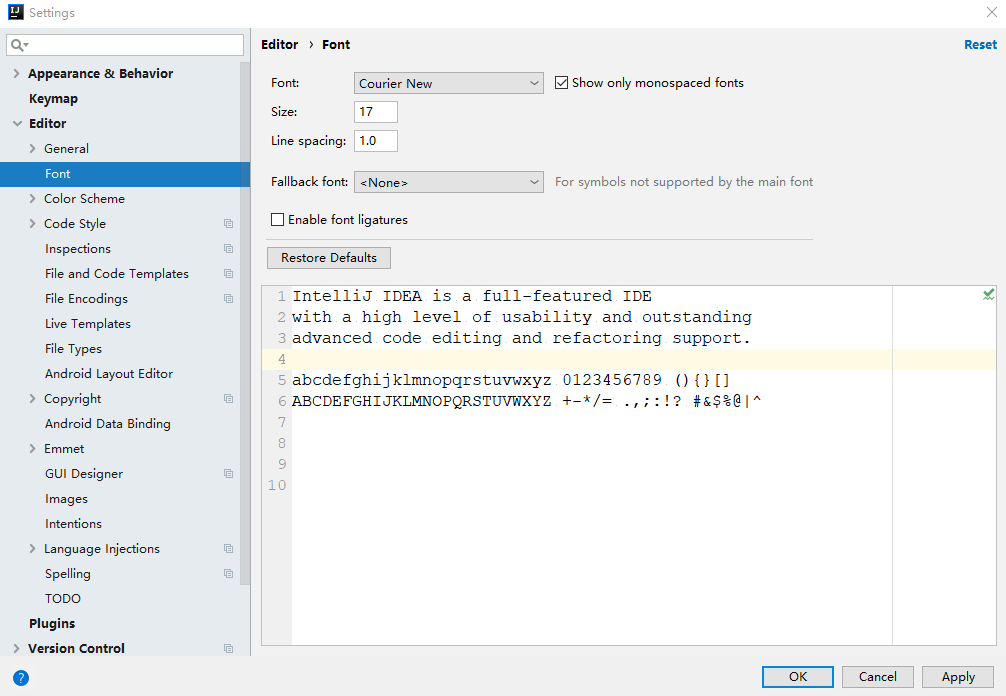Open help via the blue question mark icon

click(21, 677)
